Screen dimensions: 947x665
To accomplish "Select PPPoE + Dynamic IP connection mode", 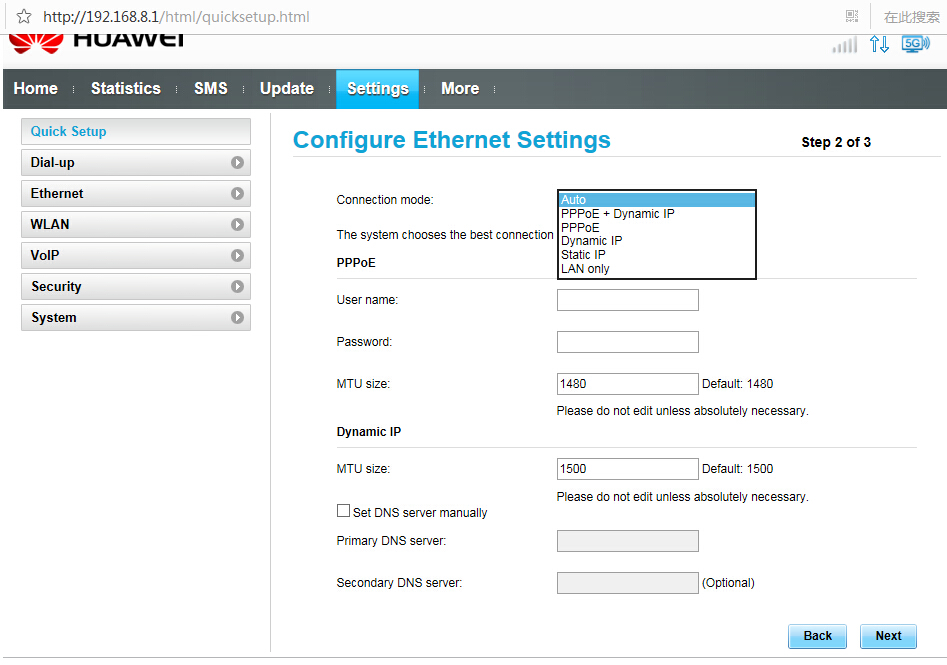I will point(617,214).
